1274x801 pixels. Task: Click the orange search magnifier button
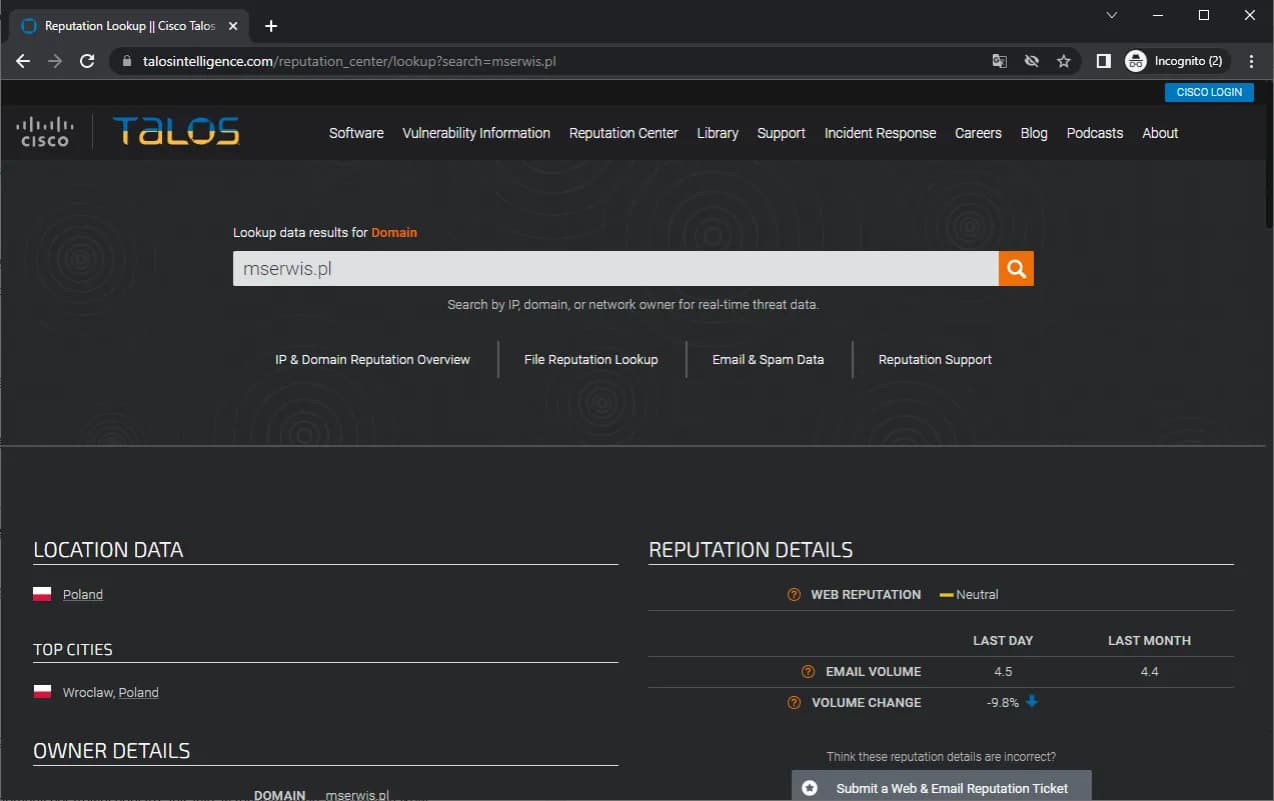(x=1015, y=268)
